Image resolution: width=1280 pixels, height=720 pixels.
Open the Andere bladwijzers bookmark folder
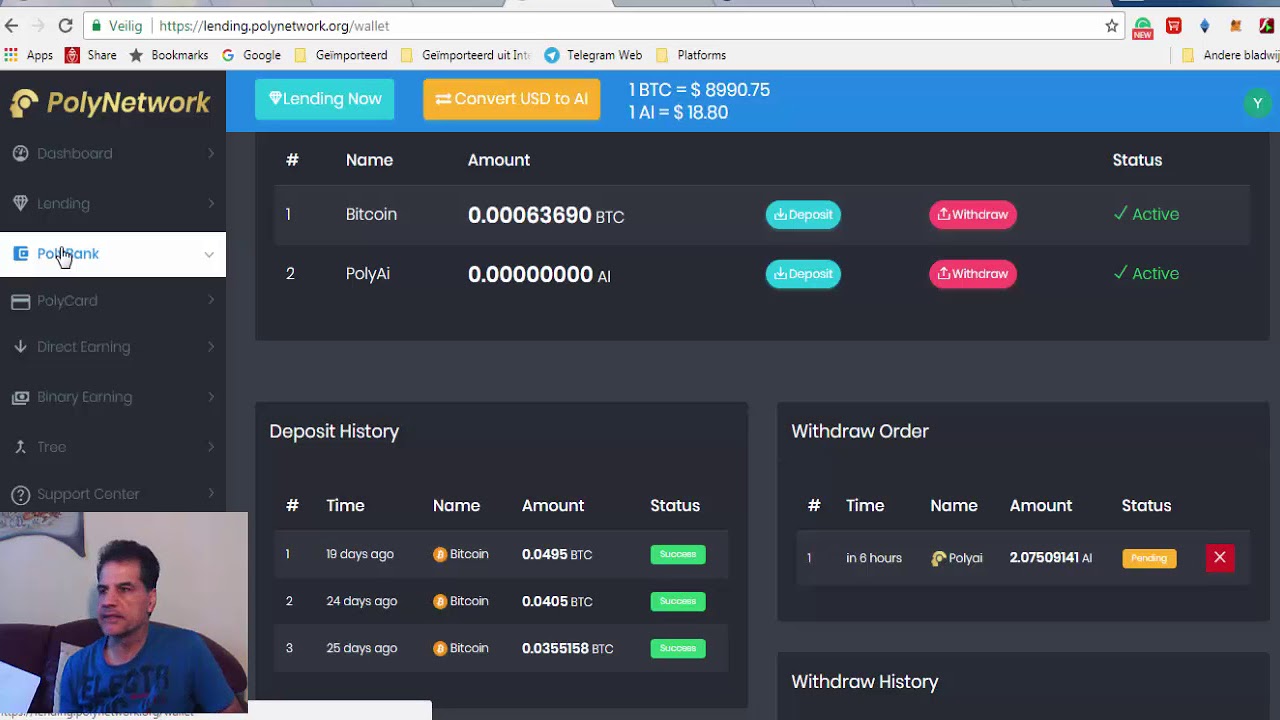tap(1230, 55)
